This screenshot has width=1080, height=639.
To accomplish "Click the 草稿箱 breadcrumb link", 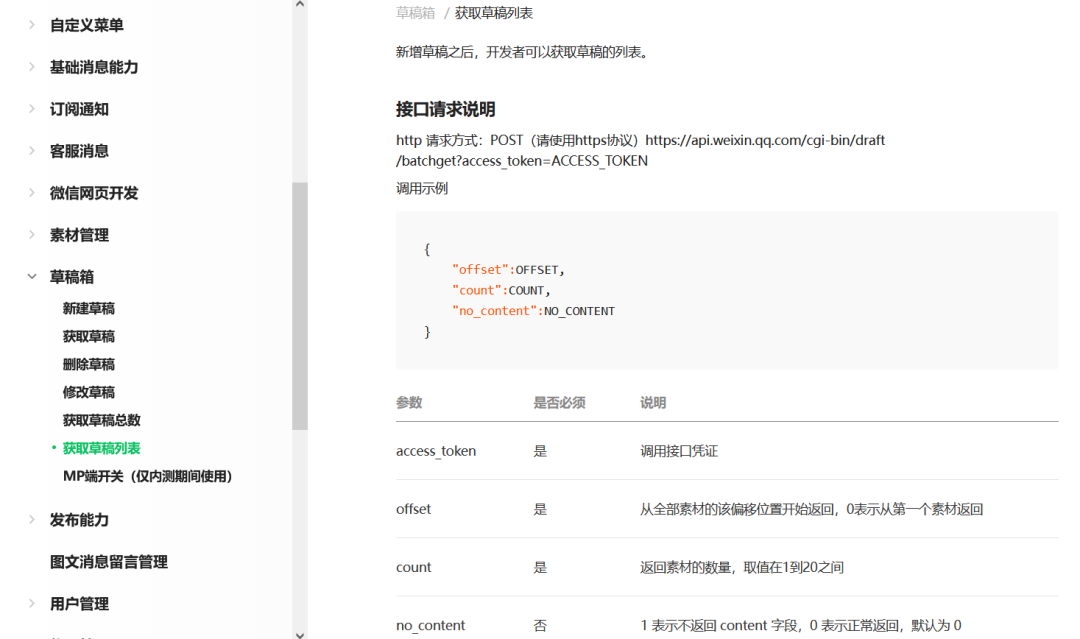I will (x=415, y=13).
